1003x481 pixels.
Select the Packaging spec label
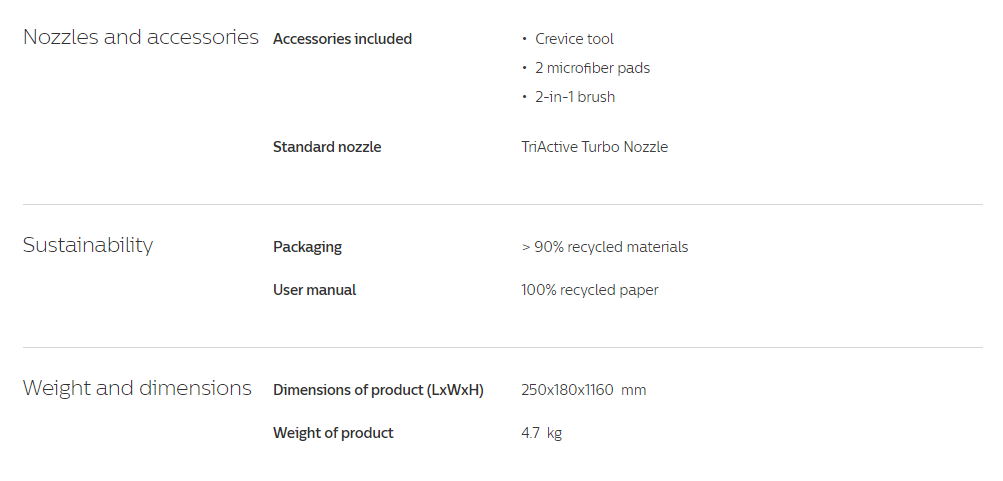click(x=307, y=247)
